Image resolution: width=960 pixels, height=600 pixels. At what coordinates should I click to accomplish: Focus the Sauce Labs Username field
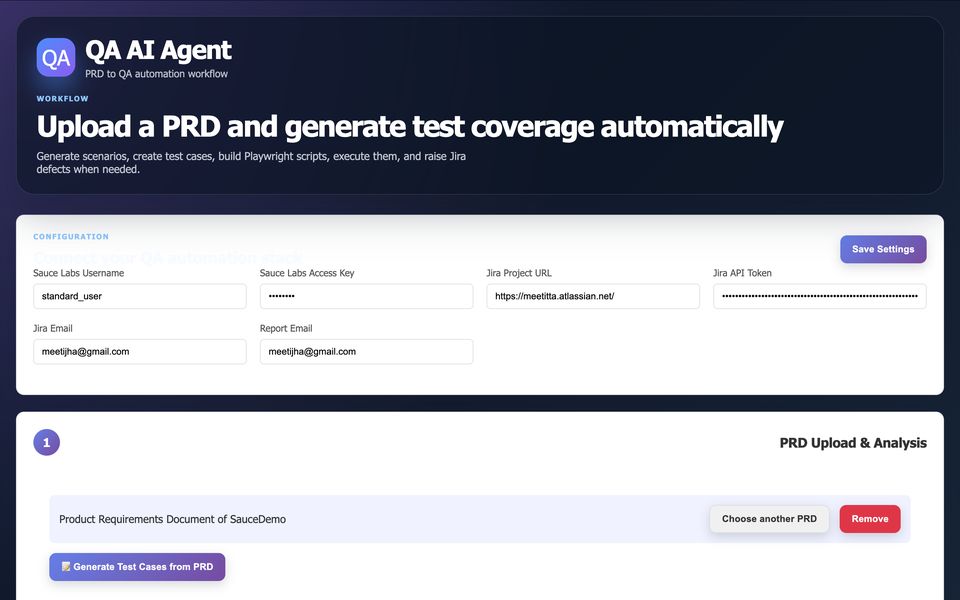click(140, 296)
